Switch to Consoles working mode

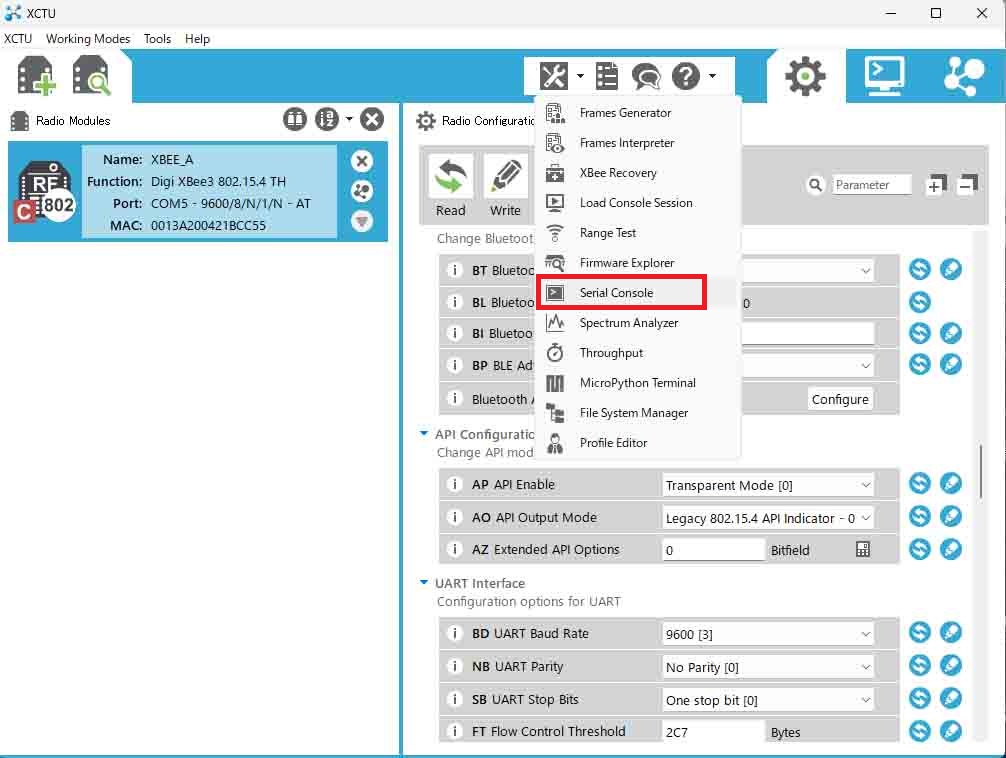pos(884,76)
